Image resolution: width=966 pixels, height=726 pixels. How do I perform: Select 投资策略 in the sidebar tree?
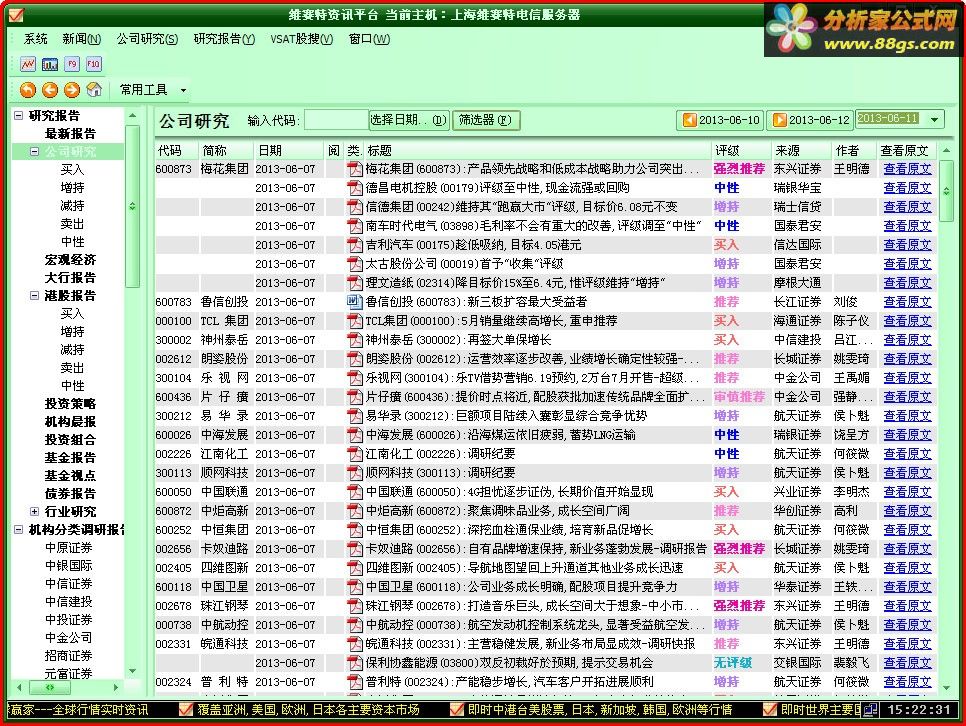(x=70, y=404)
